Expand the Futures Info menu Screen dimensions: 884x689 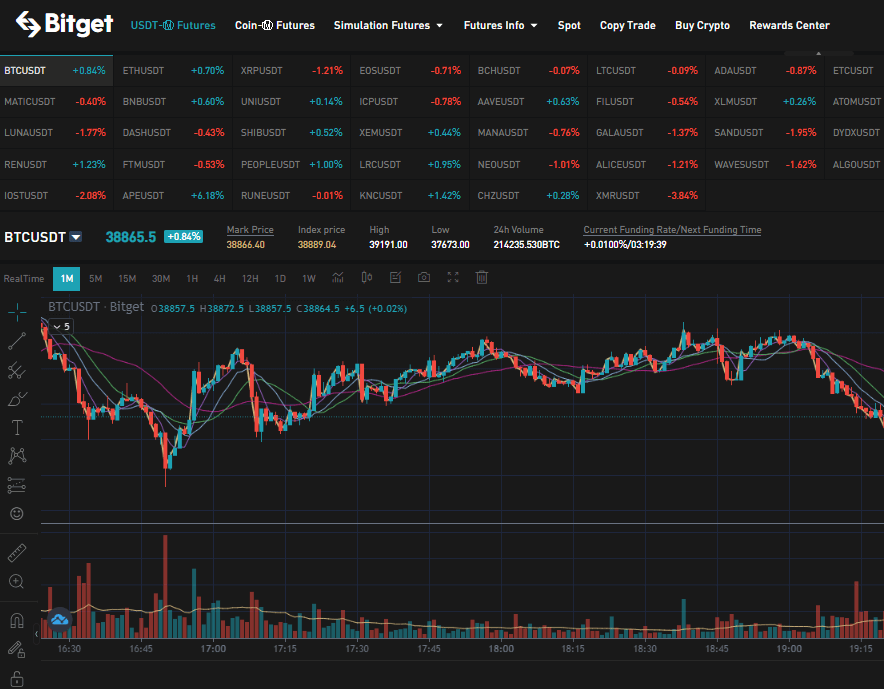pos(500,25)
